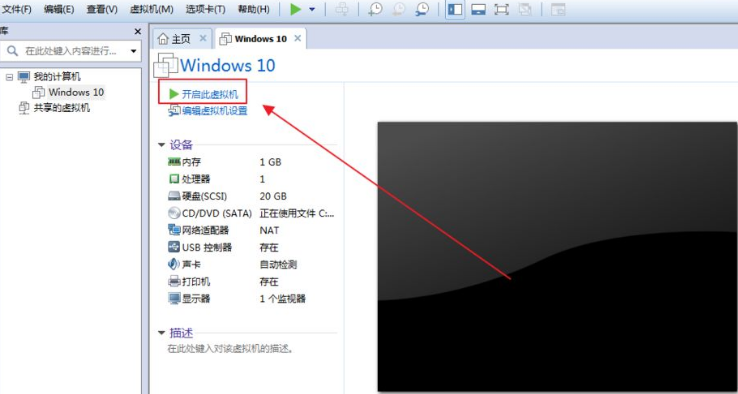Image resolution: width=738 pixels, height=394 pixels.
Task: Click the 网络适配器 network adapter icon
Action: [174, 230]
